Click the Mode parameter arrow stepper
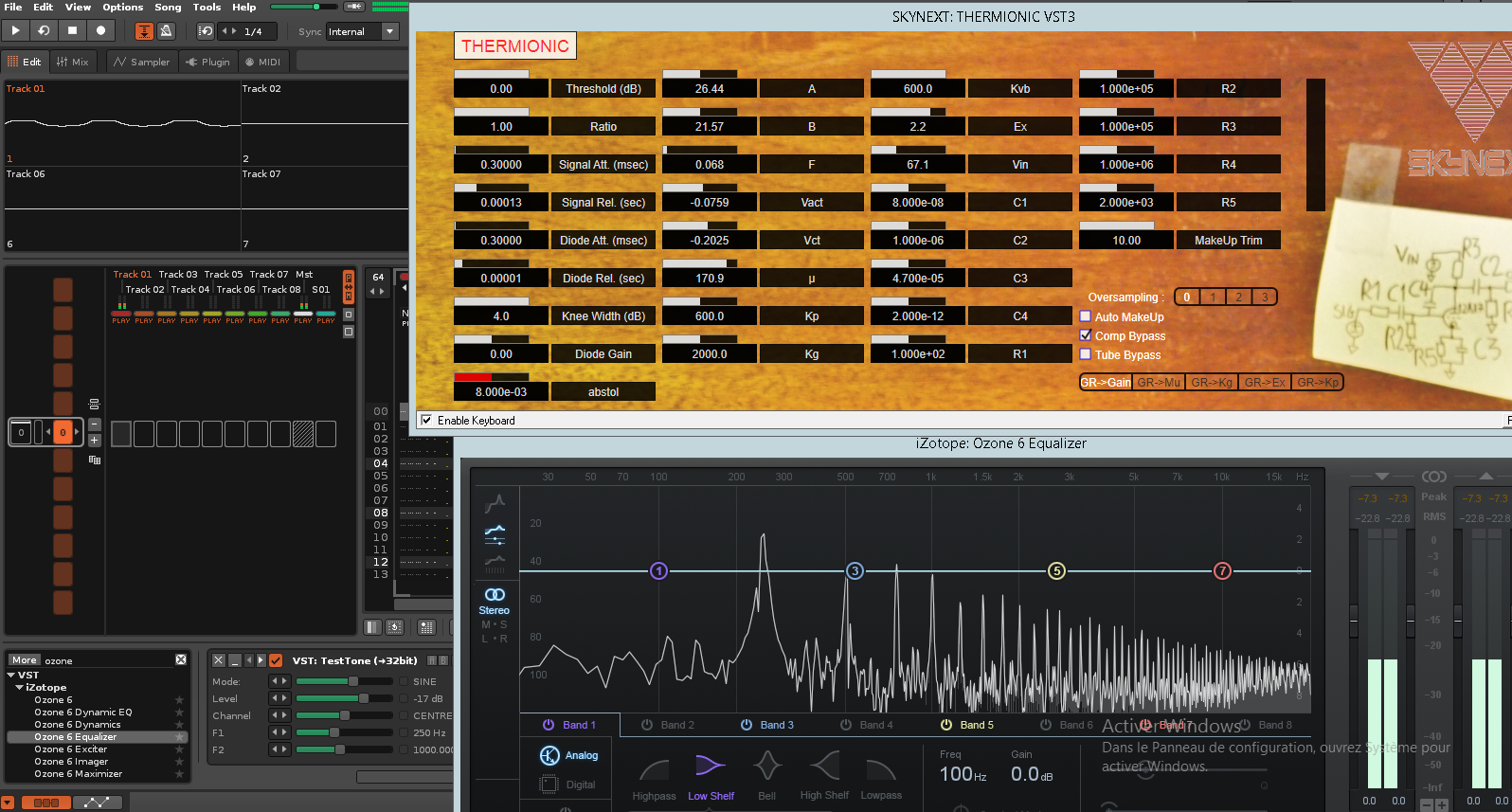The image size is (1512, 812). tap(279, 681)
